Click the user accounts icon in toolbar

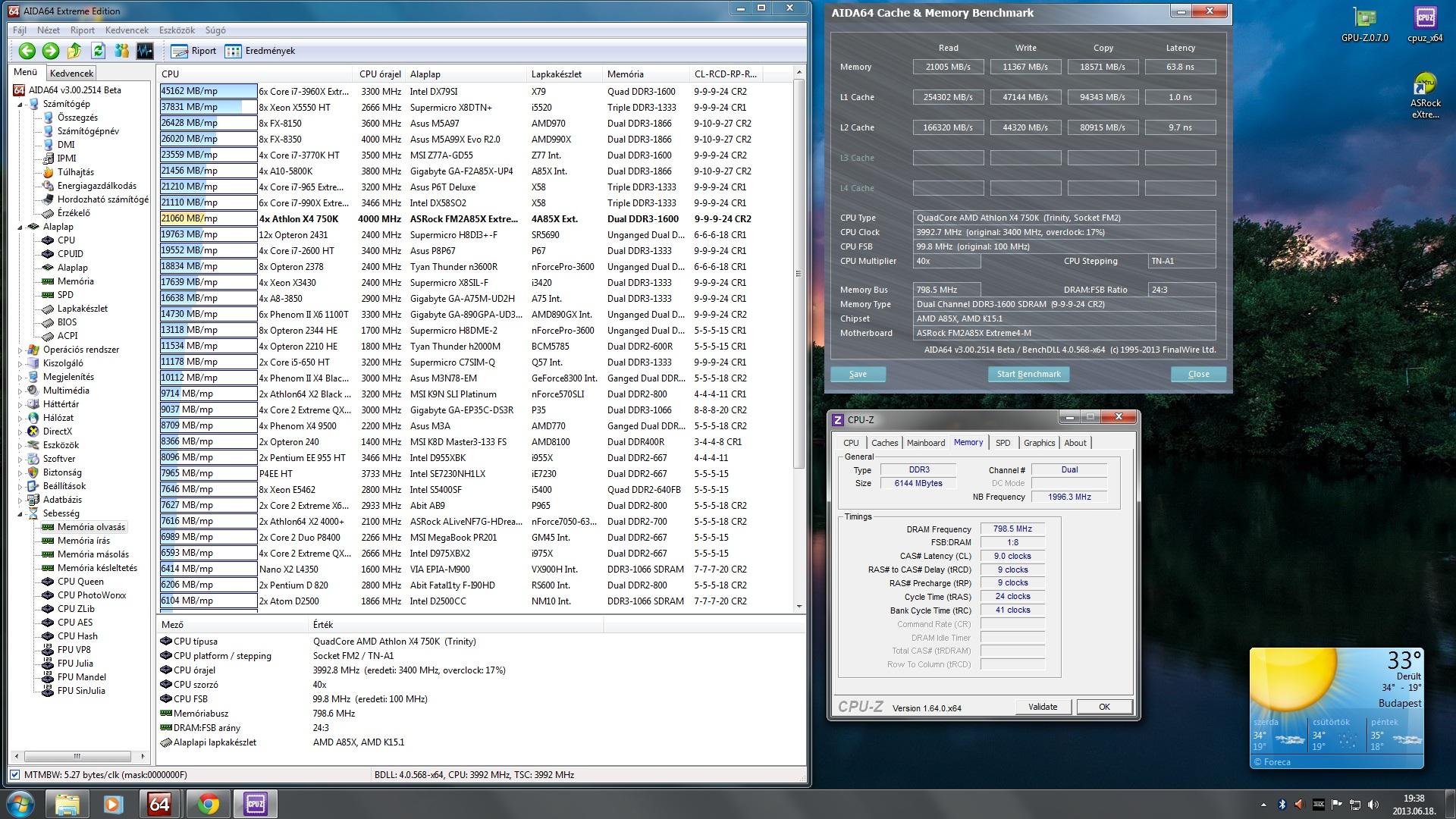point(121,51)
